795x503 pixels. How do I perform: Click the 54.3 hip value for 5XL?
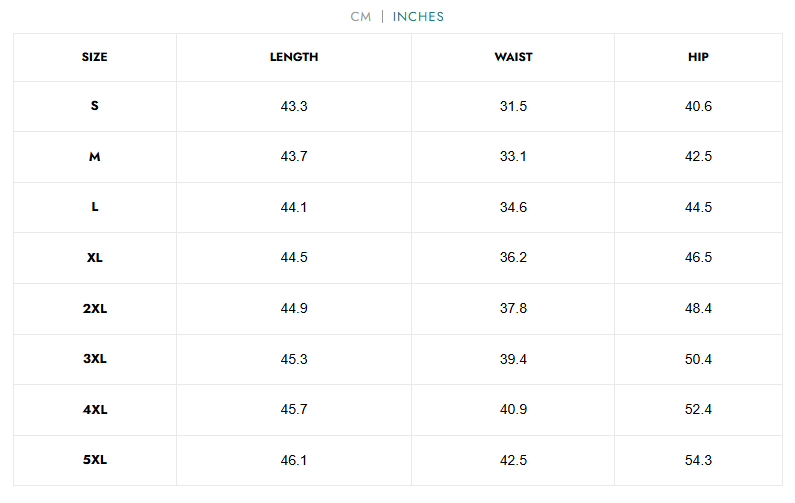[698, 460]
